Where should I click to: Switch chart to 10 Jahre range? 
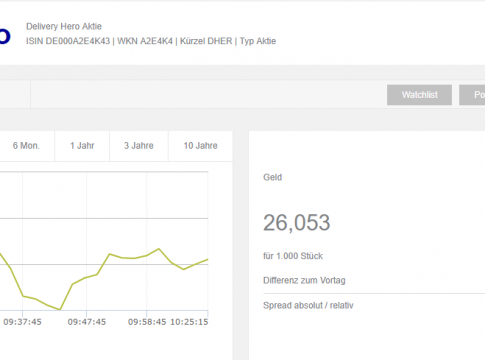(x=200, y=146)
